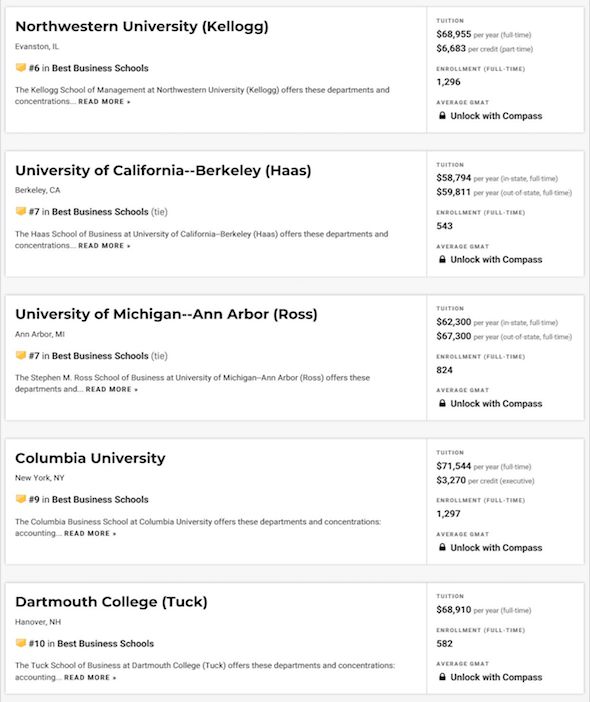Click the ranking badge icon for Dartmouth Tuck
Screen dimensions: 590x702
tap(21, 643)
